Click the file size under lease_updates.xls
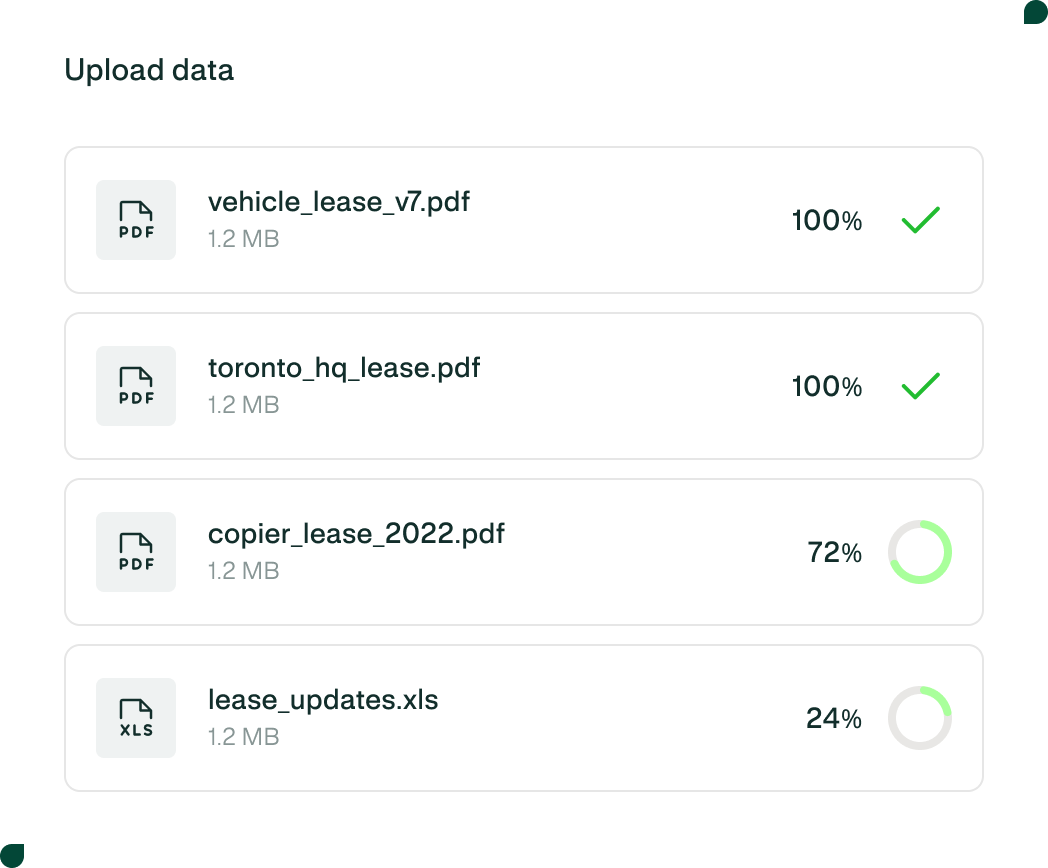Image resolution: width=1048 pixels, height=868 pixels. [243, 737]
